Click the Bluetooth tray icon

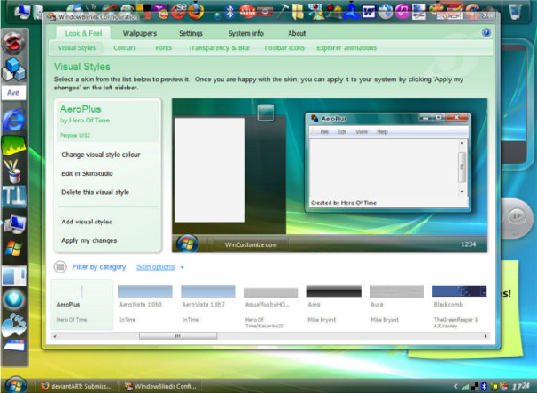[484, 386]
